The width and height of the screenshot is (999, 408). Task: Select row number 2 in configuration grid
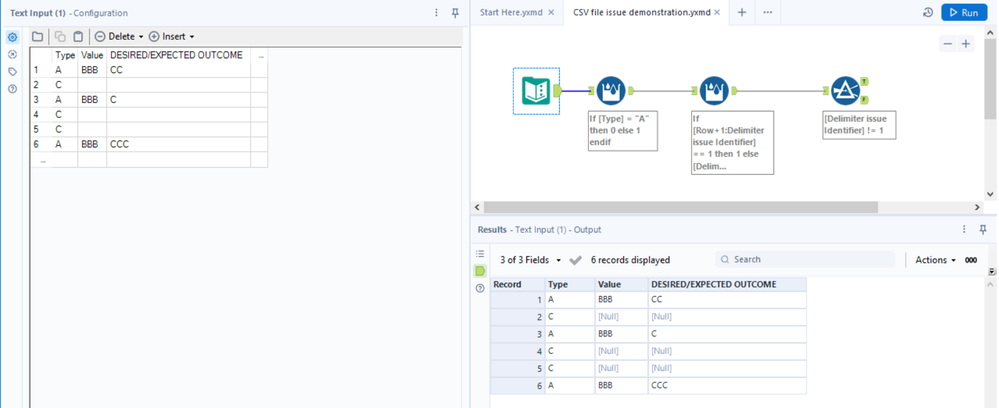click(x=41, y=85)
